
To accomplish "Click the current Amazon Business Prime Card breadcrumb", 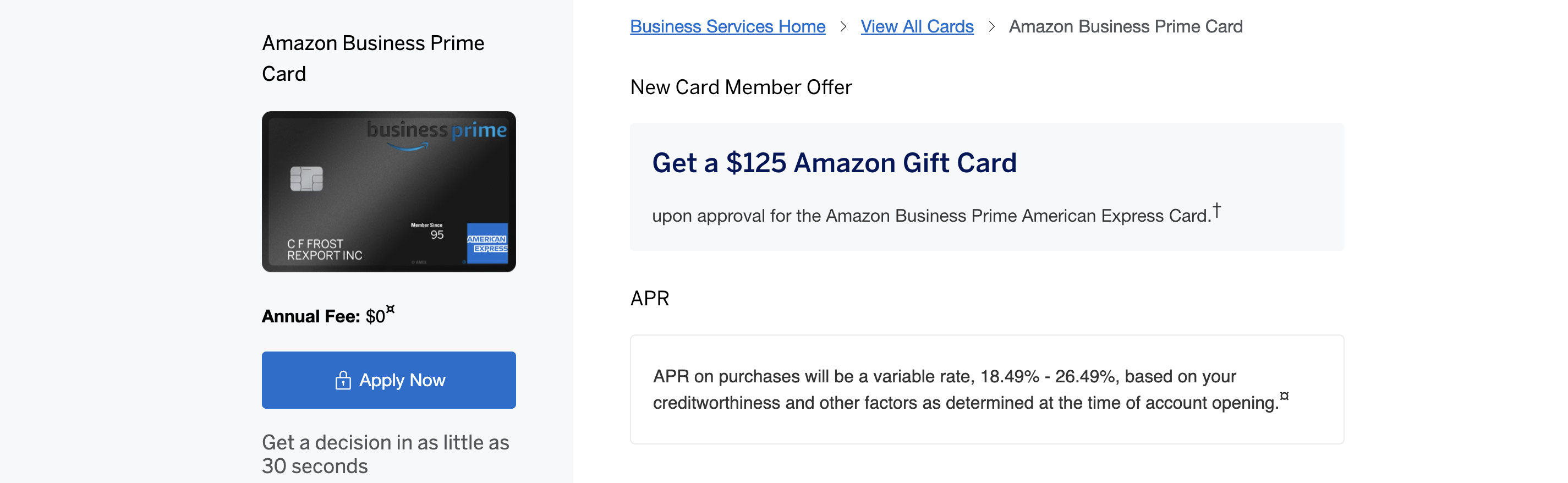I will pyautogui.click(x=1126, y=27).
